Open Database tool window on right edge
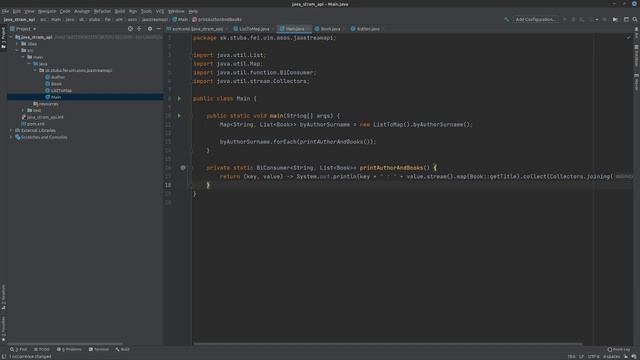This screenshot has width=640, height=360. pos(636,56)
